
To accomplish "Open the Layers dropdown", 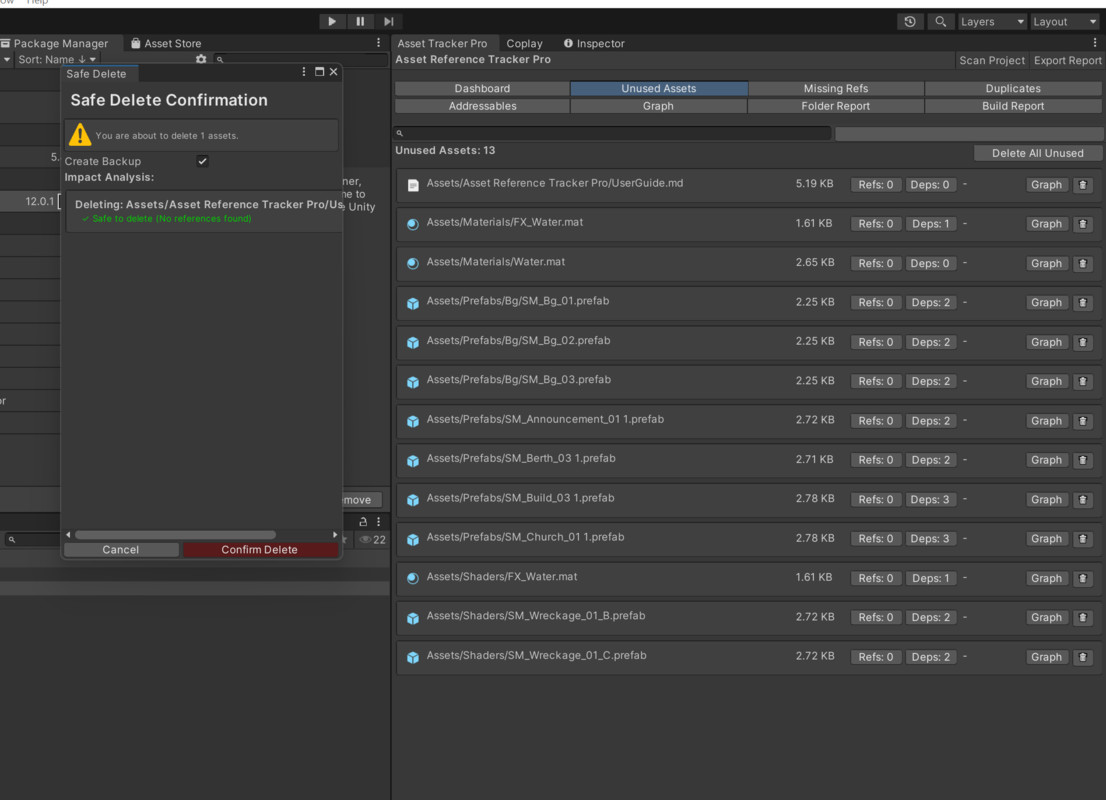I will coord(992,20).
